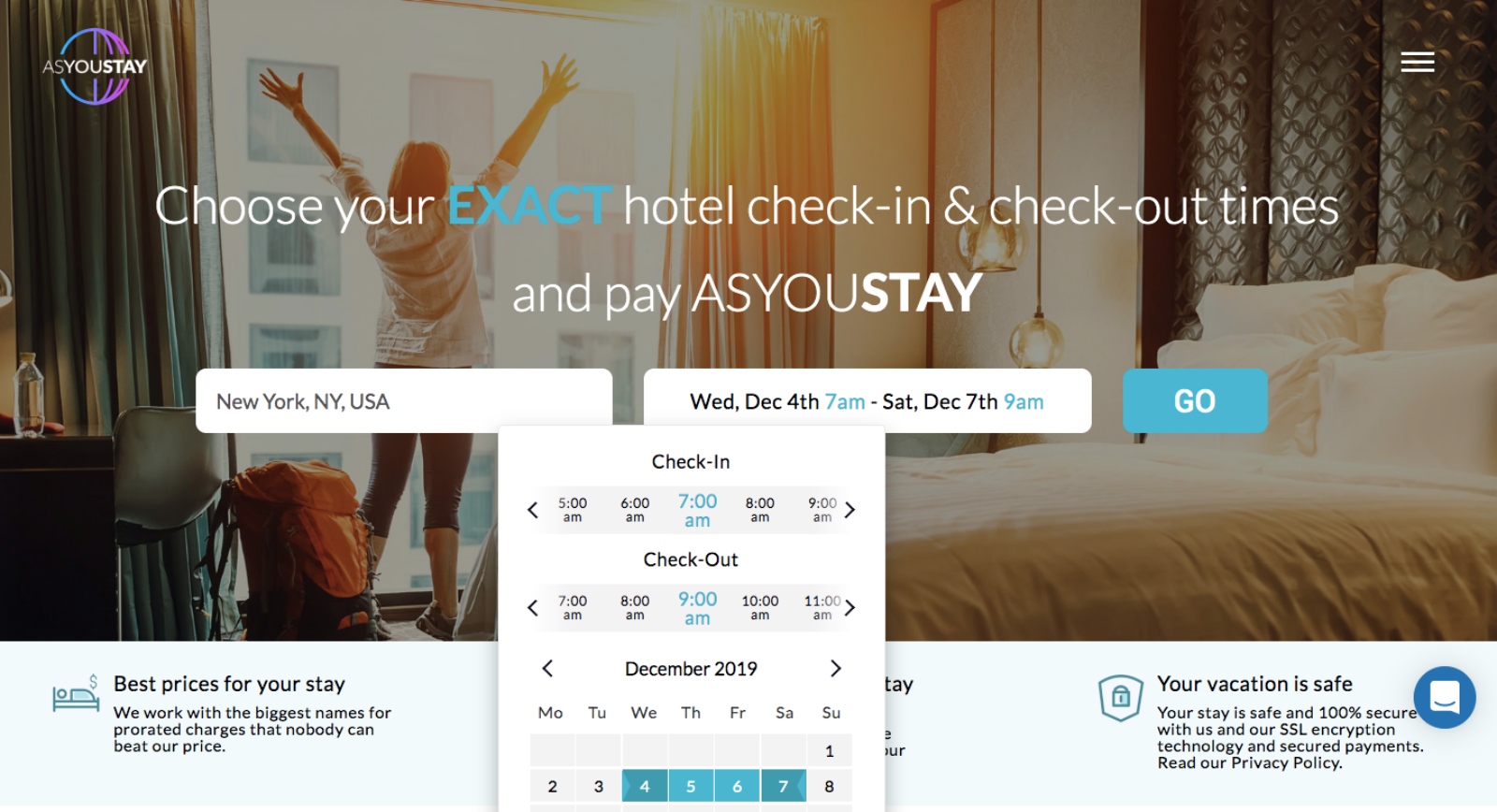Select 8:00 am check-in time

tap(760, 510)
